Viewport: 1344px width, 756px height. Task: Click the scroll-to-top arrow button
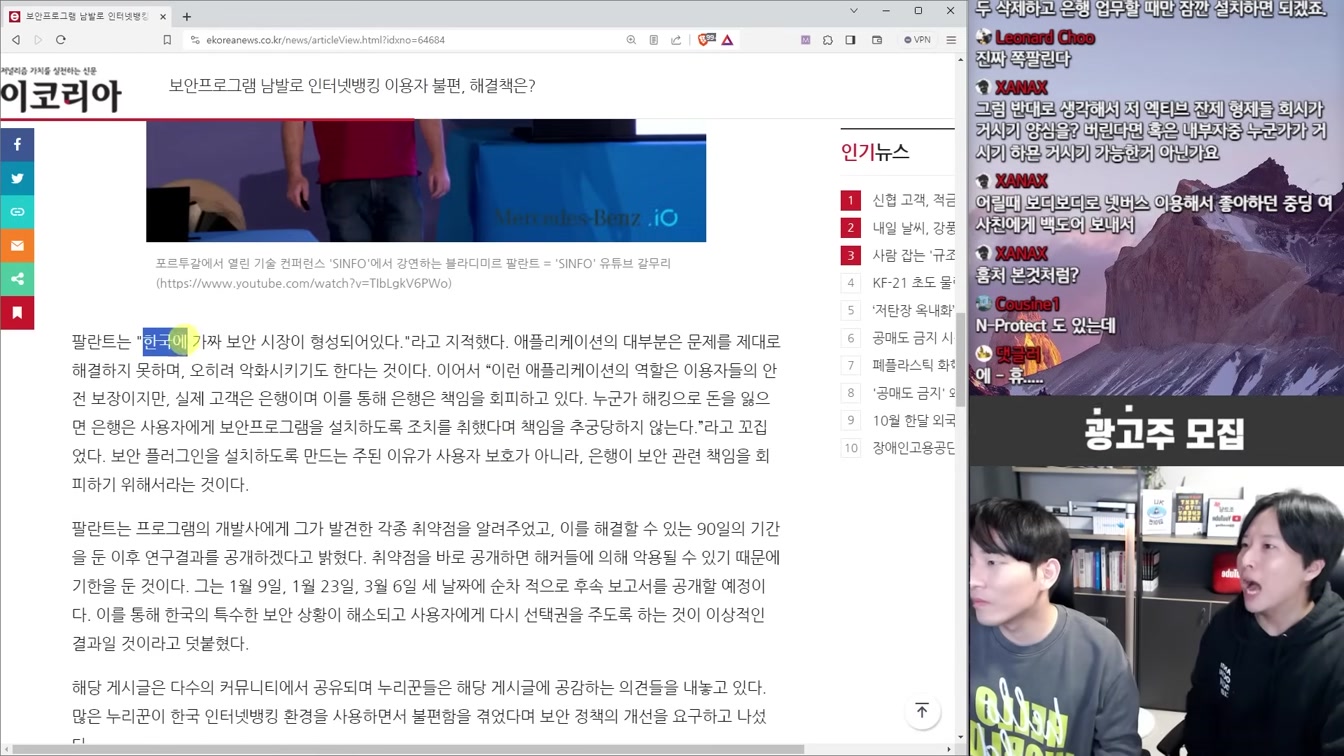(922, 711)
